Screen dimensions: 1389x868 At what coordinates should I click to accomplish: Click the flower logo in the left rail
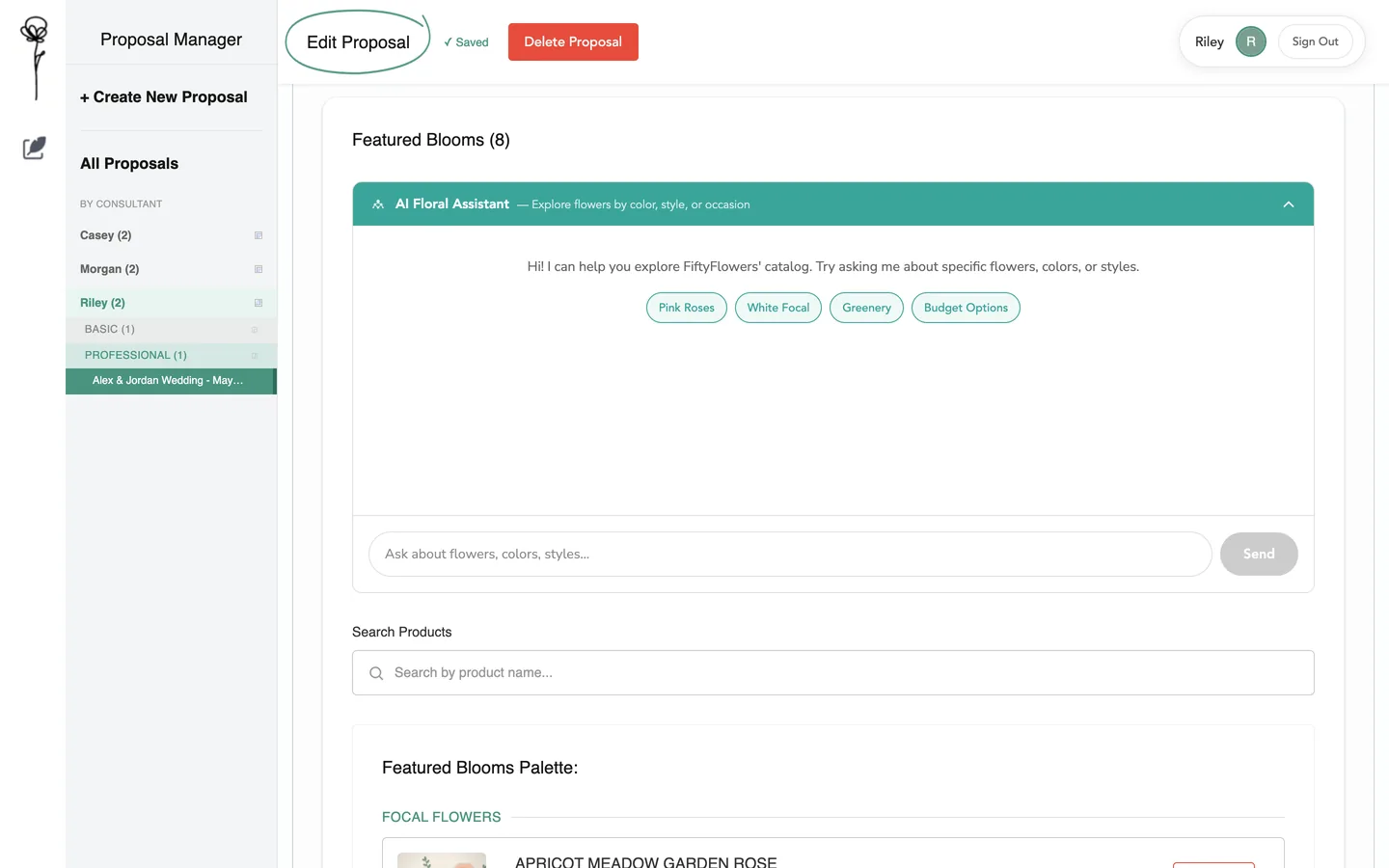pos(35,58)
